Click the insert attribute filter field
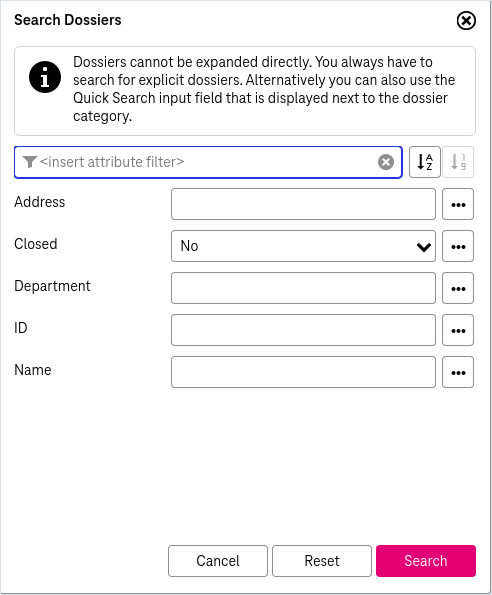This screenshot has width=492, height=595. [208, 162]
